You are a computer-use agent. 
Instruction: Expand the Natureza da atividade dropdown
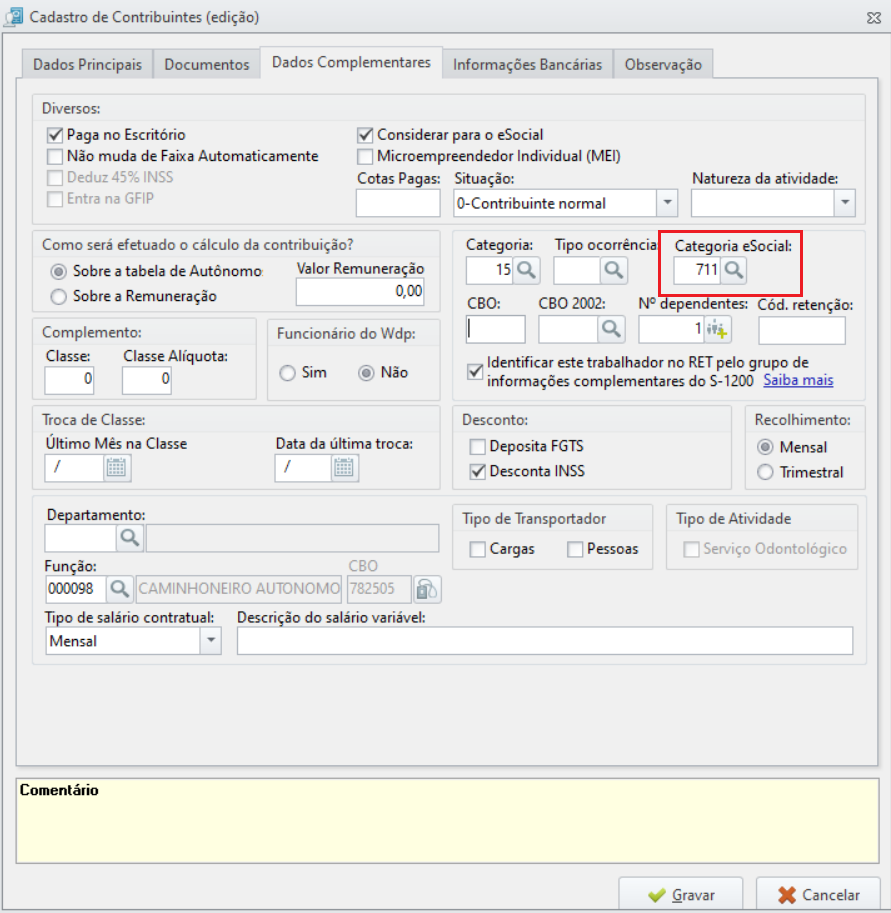[x=845, y=203]
